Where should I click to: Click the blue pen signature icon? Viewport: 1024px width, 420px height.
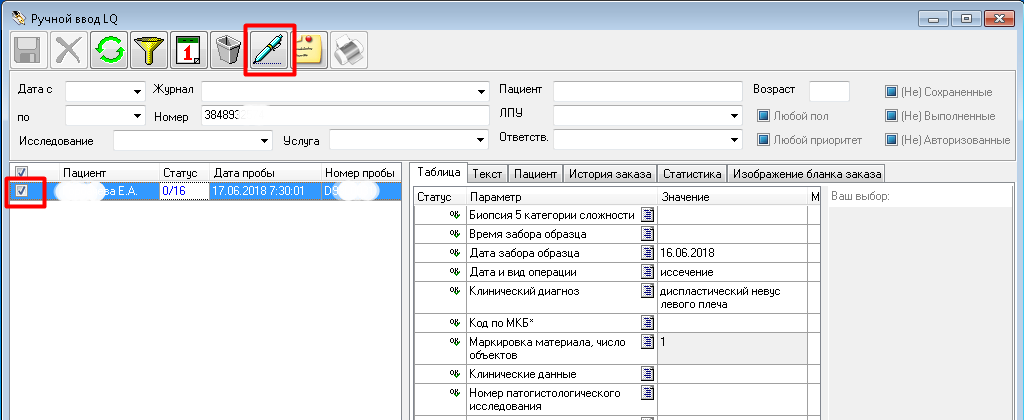(x=269, y=50)
